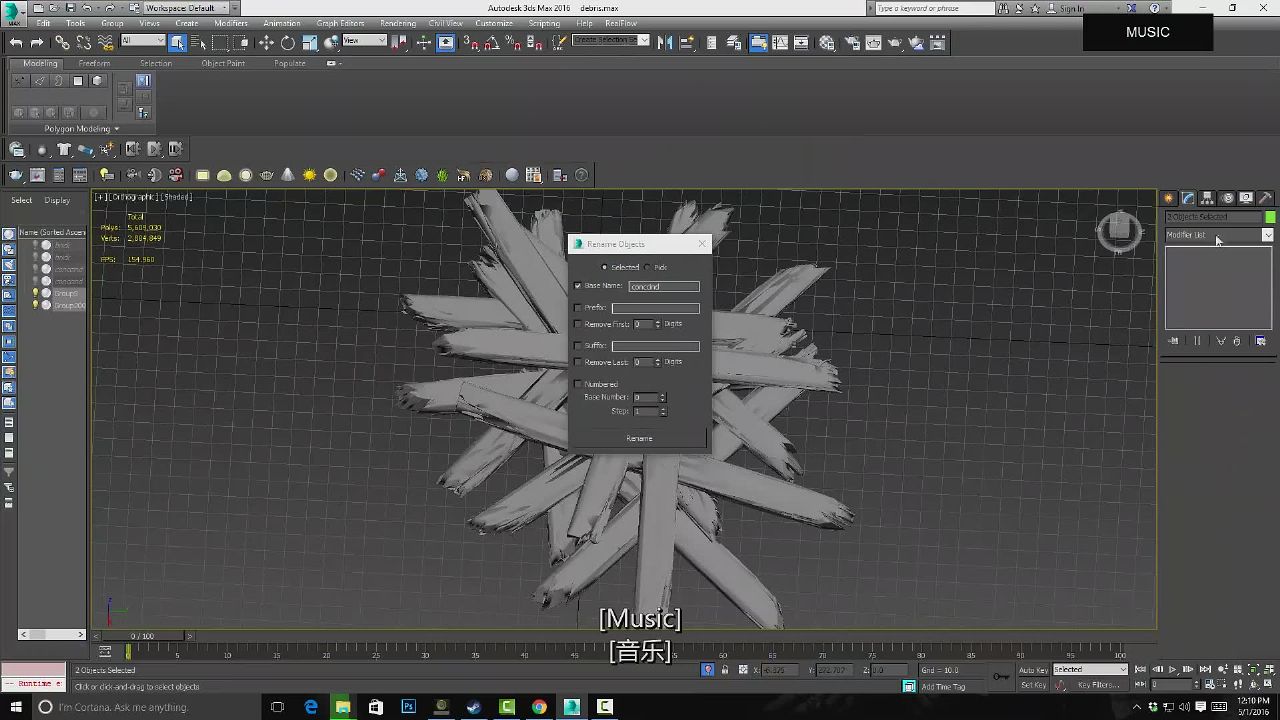Click the Undo arrow in main toolbar
This screenshot has width=1280, height=720.
16,42
